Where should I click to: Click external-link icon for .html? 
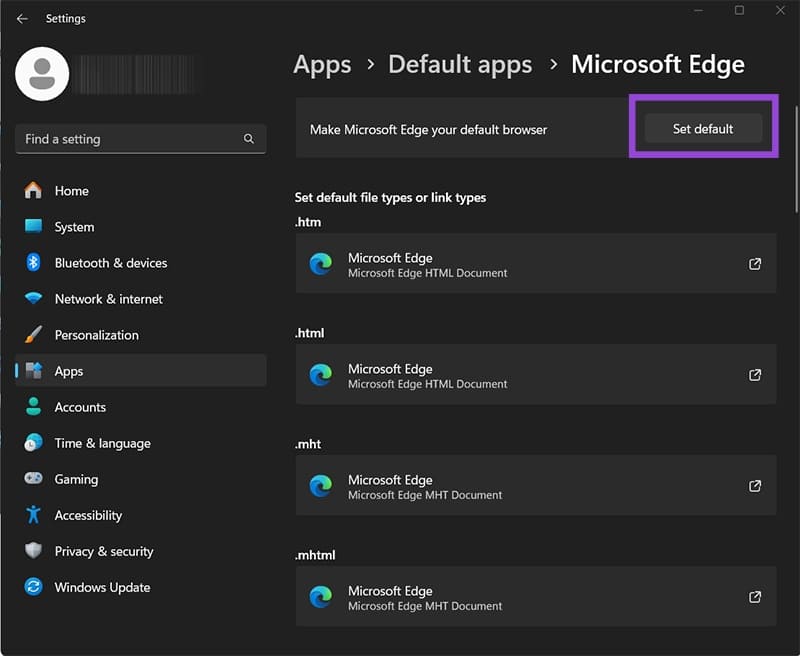(755, 375)
